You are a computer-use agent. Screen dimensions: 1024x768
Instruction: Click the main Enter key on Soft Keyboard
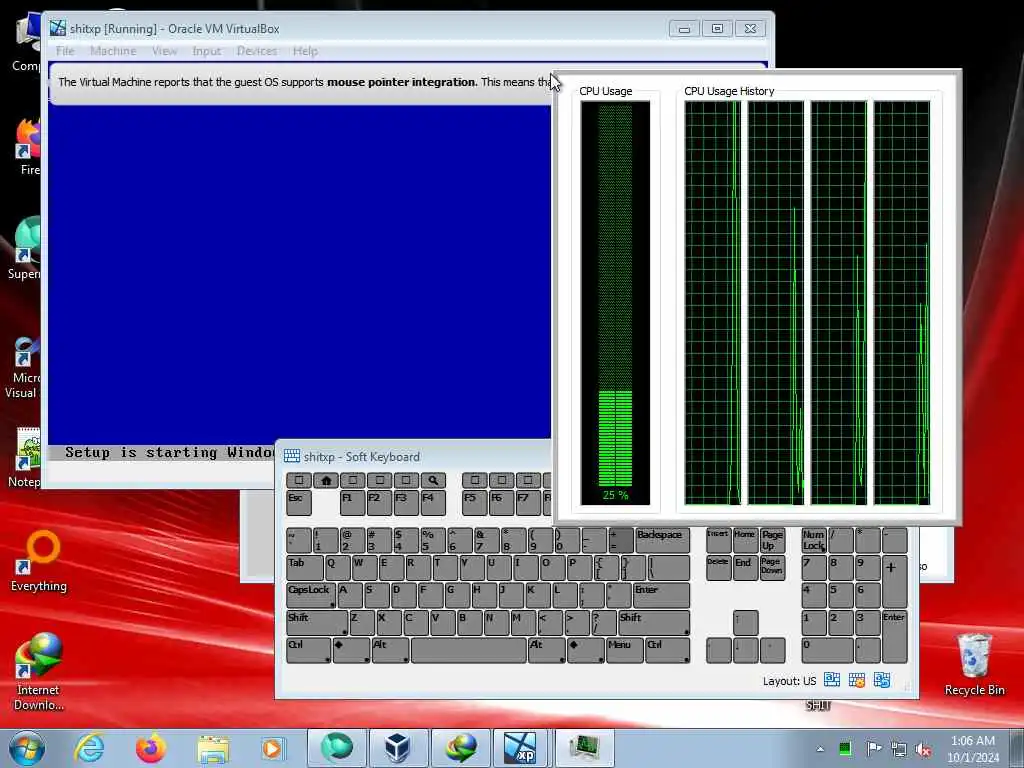click(x=661, y=596)
